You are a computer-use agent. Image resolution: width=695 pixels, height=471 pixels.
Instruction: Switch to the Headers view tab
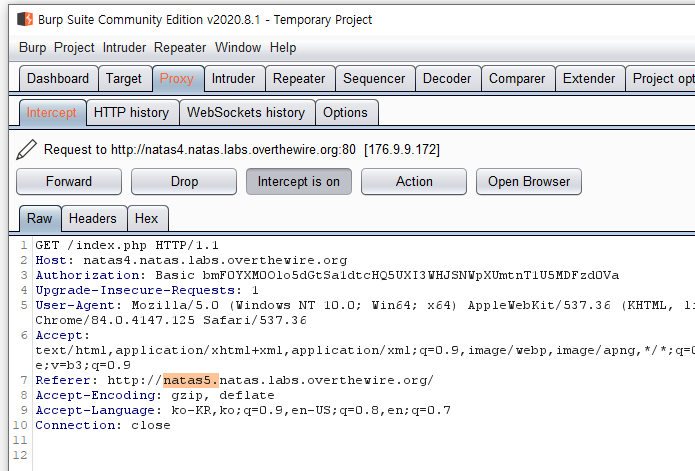[93, 218]
